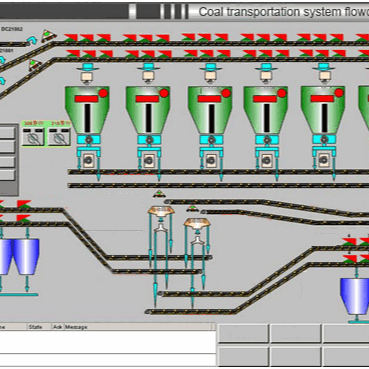This screenshot has width=369, height=369.
Task: Click the cyan tripper hat above the first bunker
Action: (x=88, y=67)
